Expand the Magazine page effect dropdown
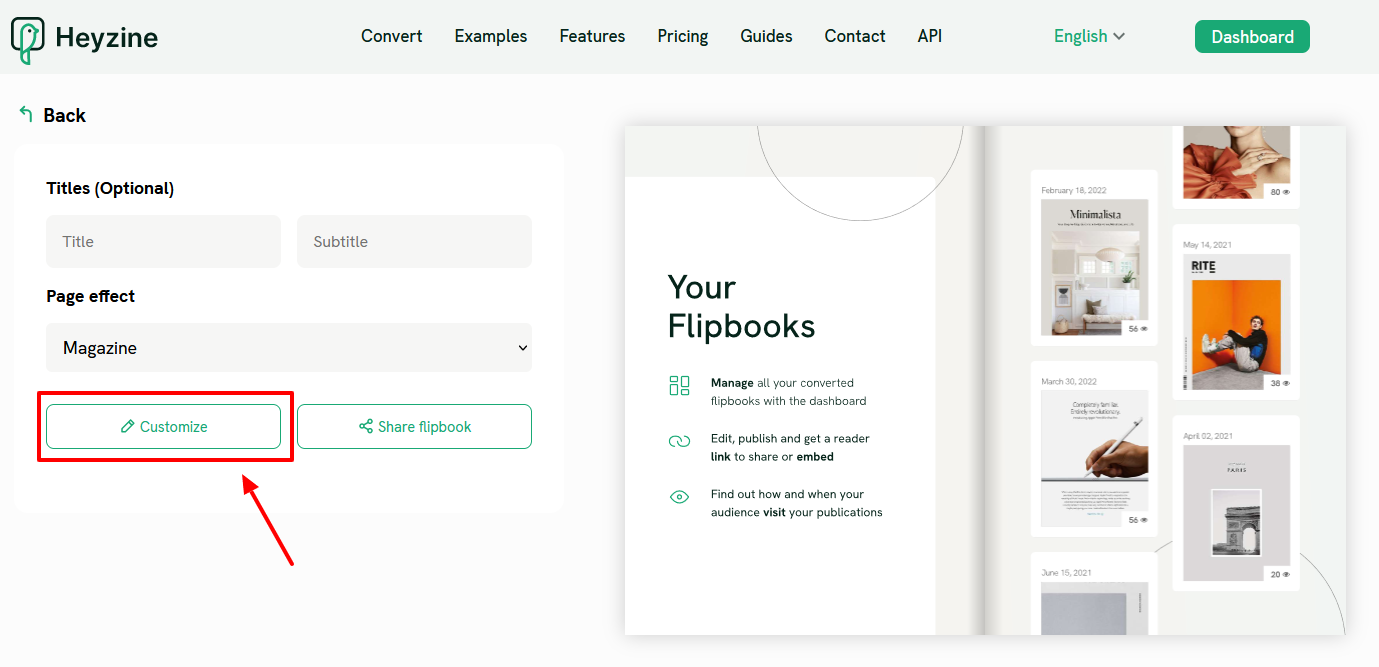The width and height of the screenshot is (1379, 667). click(289, 348)
